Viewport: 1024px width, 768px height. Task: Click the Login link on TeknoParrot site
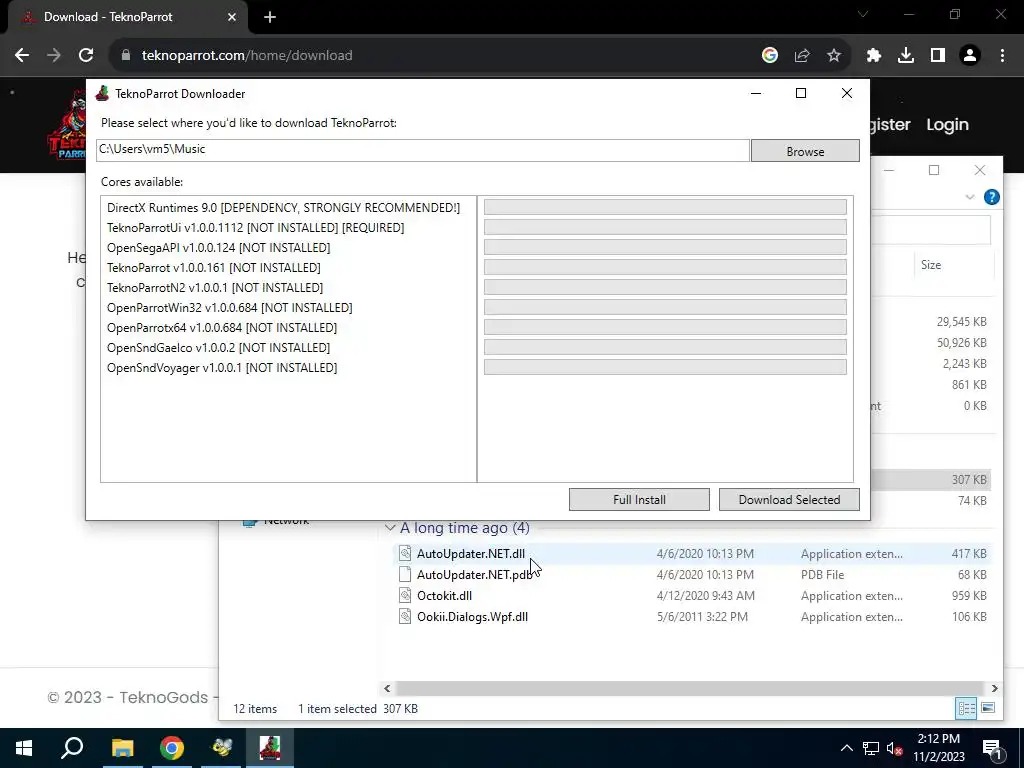pos(947,125)
